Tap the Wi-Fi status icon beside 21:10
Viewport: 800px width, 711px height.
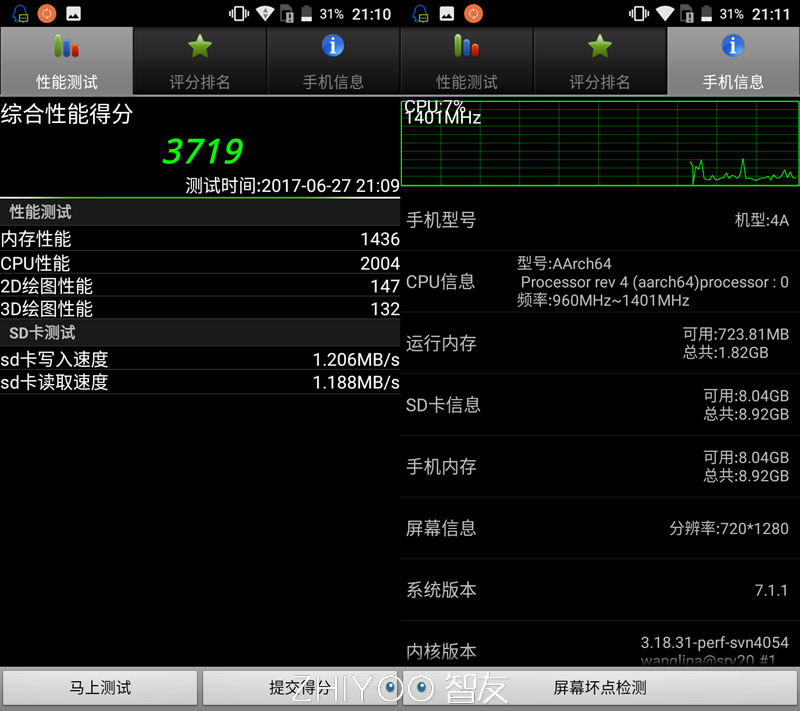click(265, 14)
